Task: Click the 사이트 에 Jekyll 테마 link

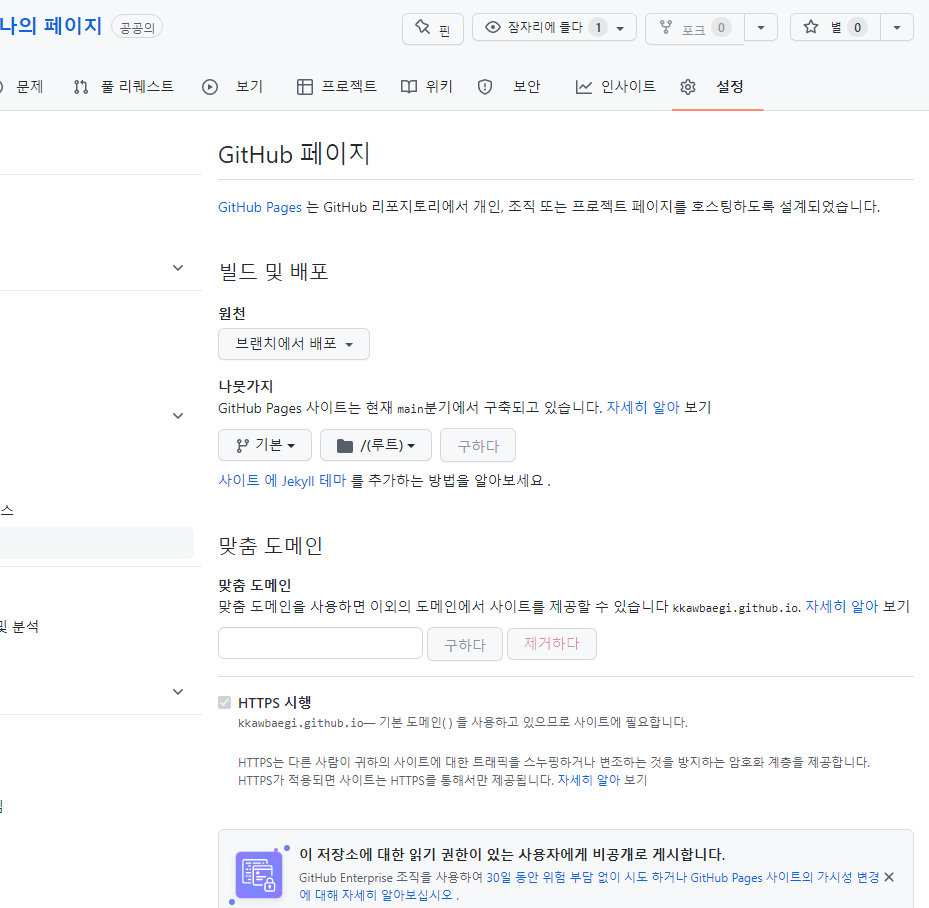Action: coord(282,480)
